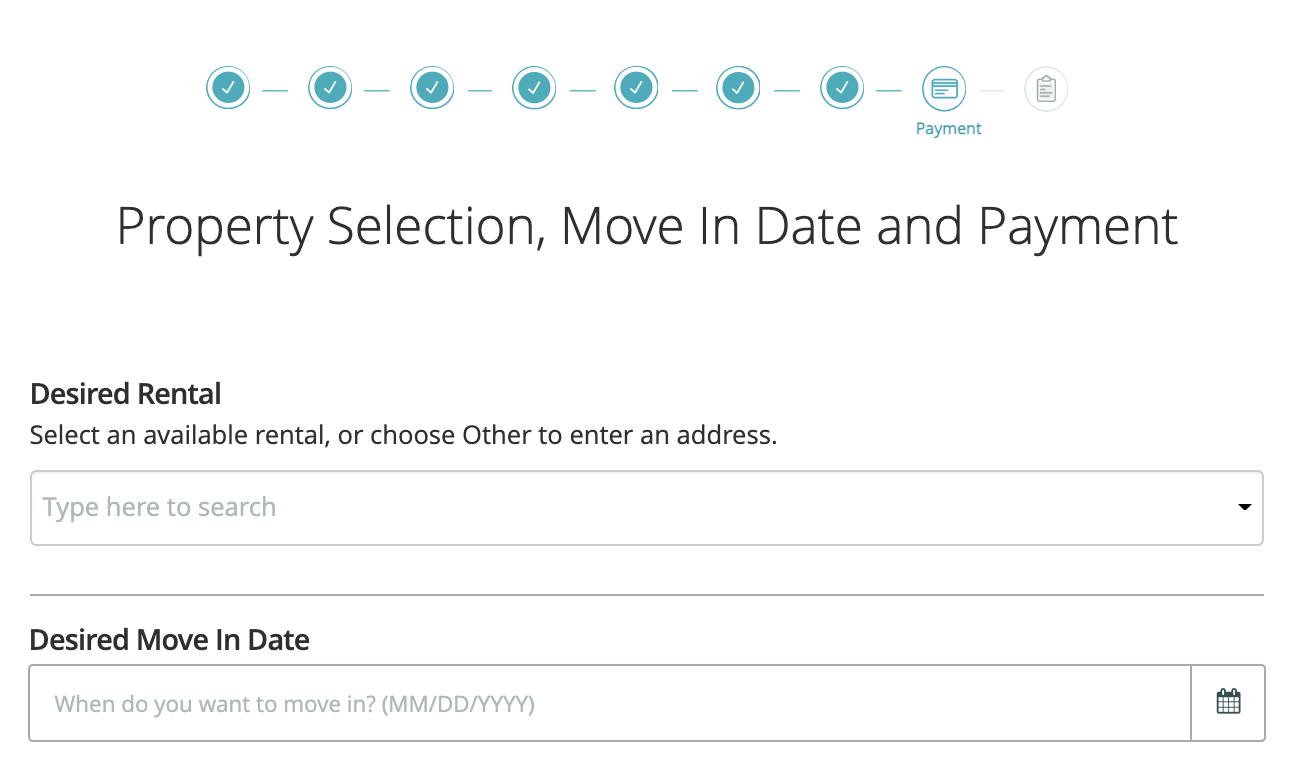
Task: Click the Payment step label
Action: pyautogui.click(x=948, y=129)
